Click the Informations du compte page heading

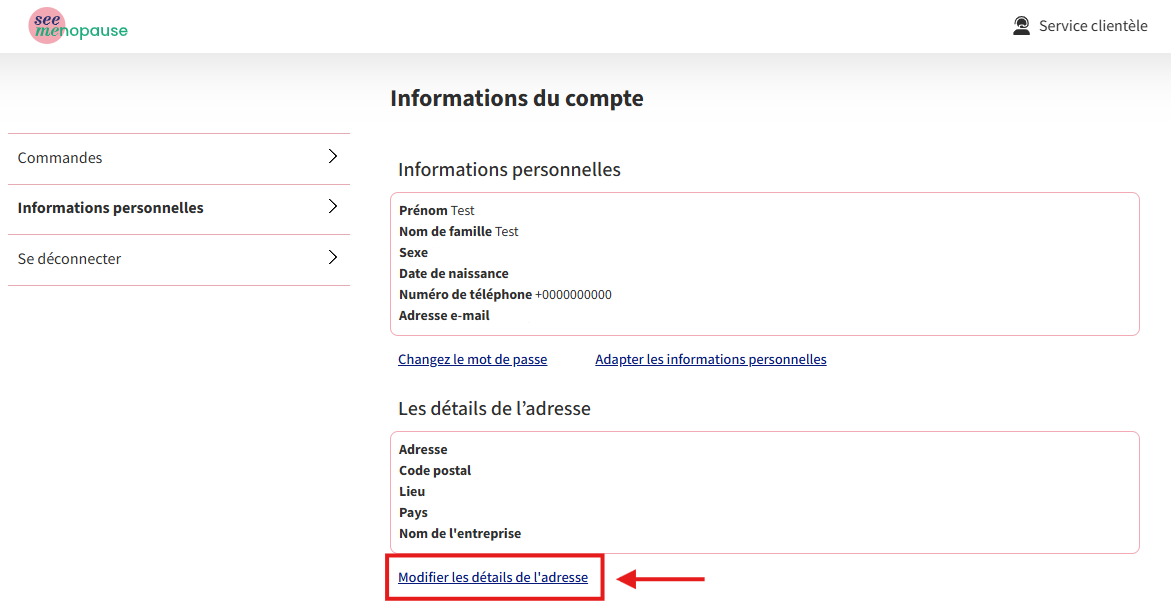516,98
